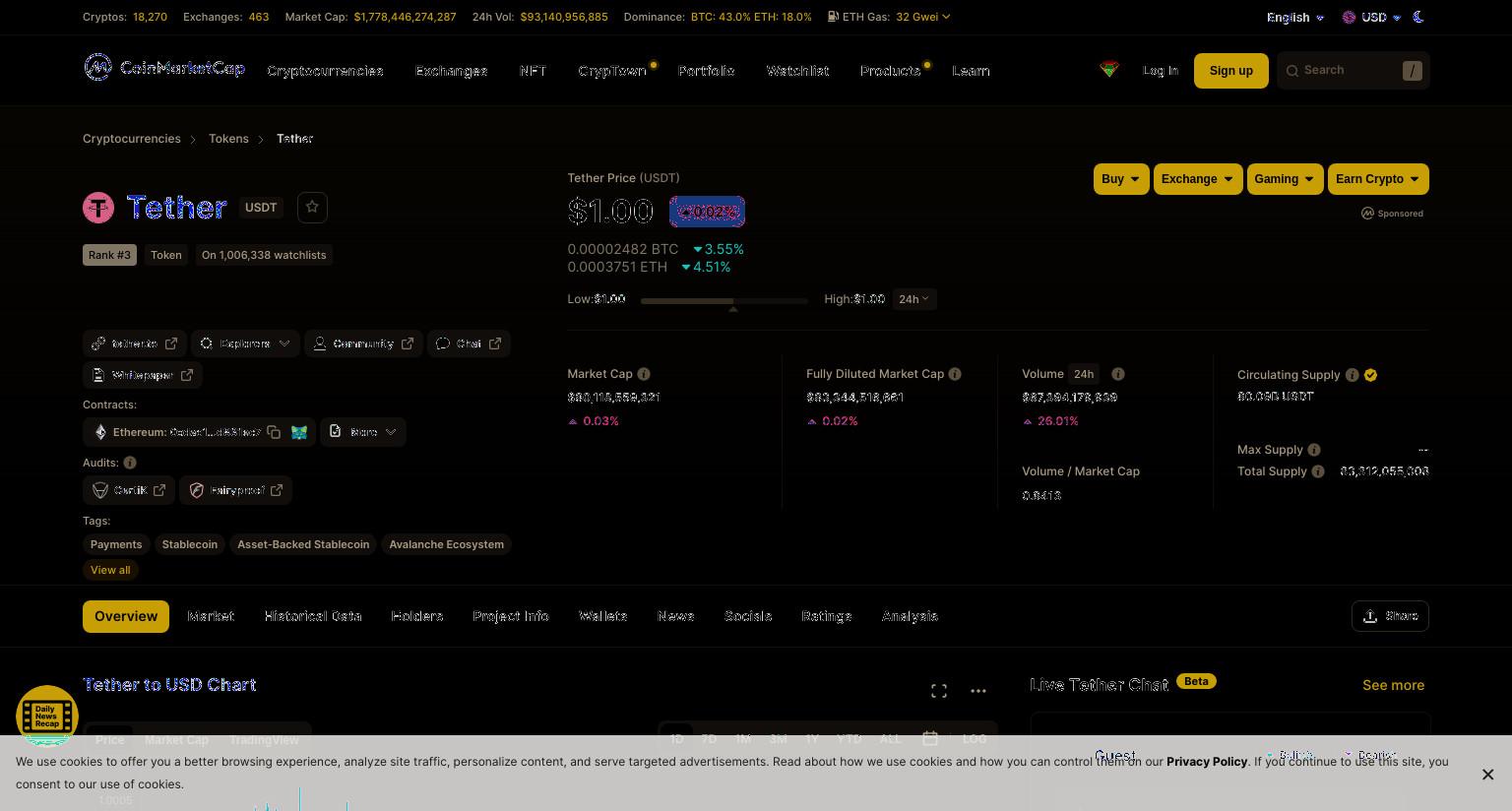Open English language selector
Image resolution: width=1512 pixels, height=811 pixels.
pyautogui.click(x=1295, y=18)
